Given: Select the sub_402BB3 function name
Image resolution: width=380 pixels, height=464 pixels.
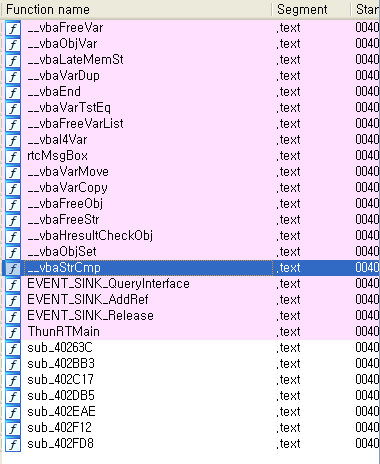Looking at the screenshot, I should tap(61, 364).
